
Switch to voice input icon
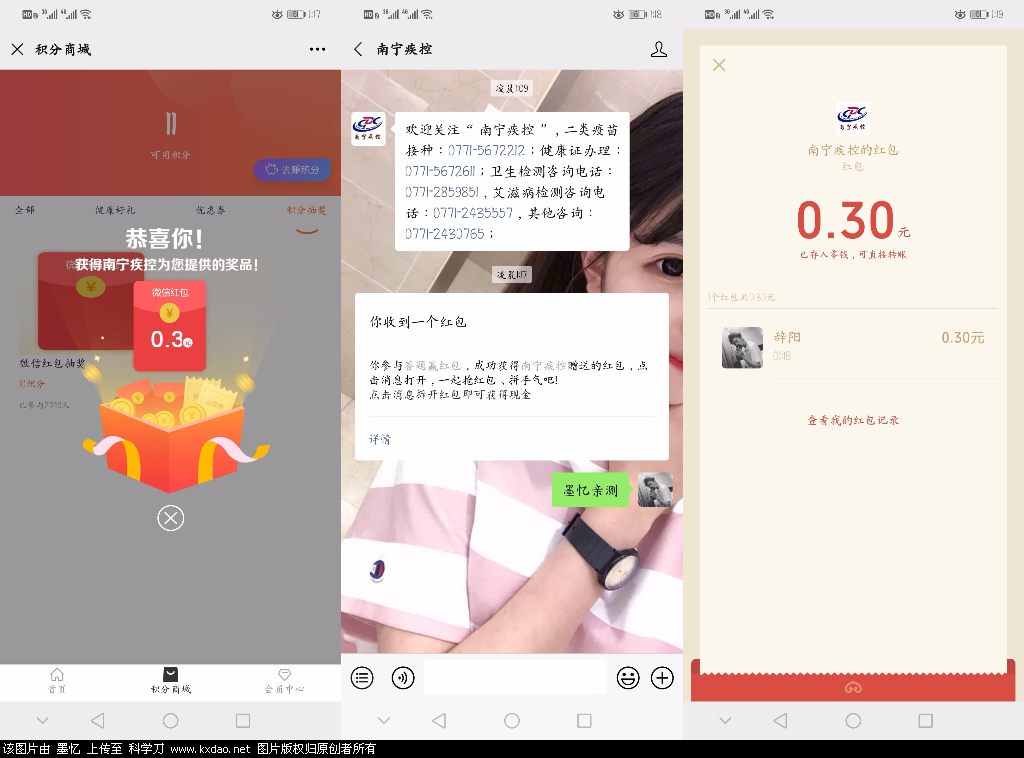point(403,678)
